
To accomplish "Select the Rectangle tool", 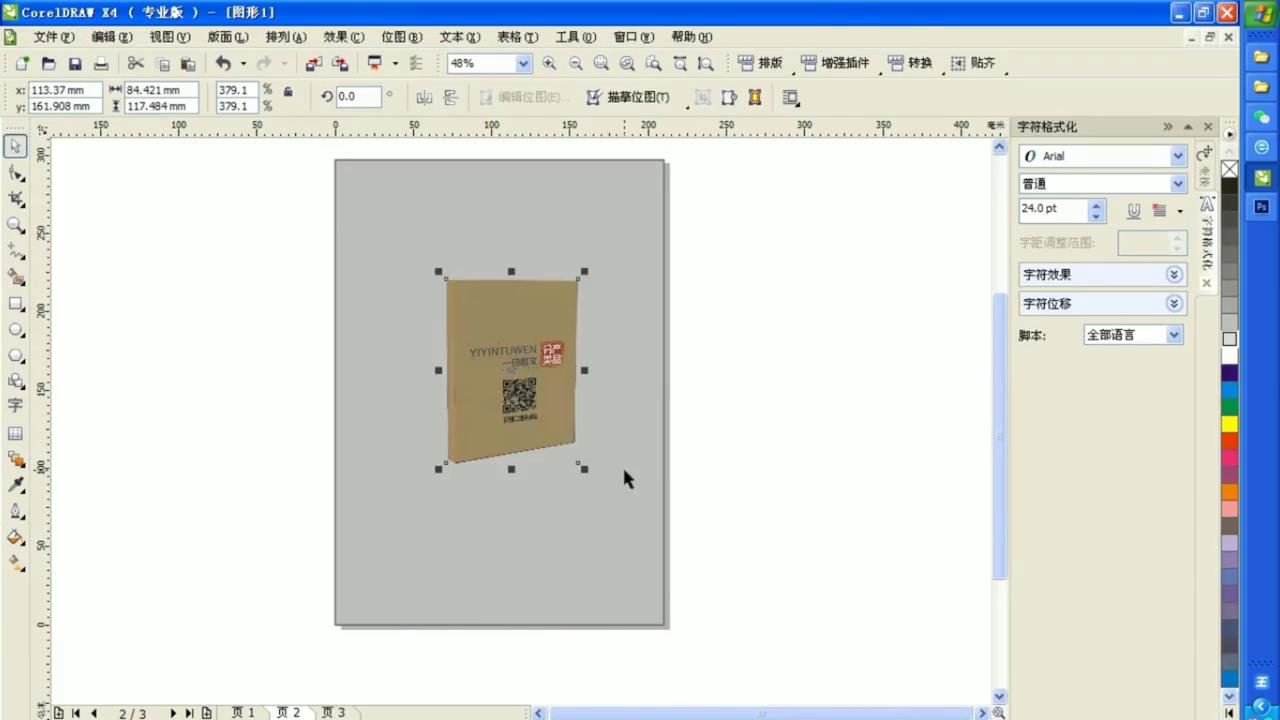I will click(x=15, y=303).
